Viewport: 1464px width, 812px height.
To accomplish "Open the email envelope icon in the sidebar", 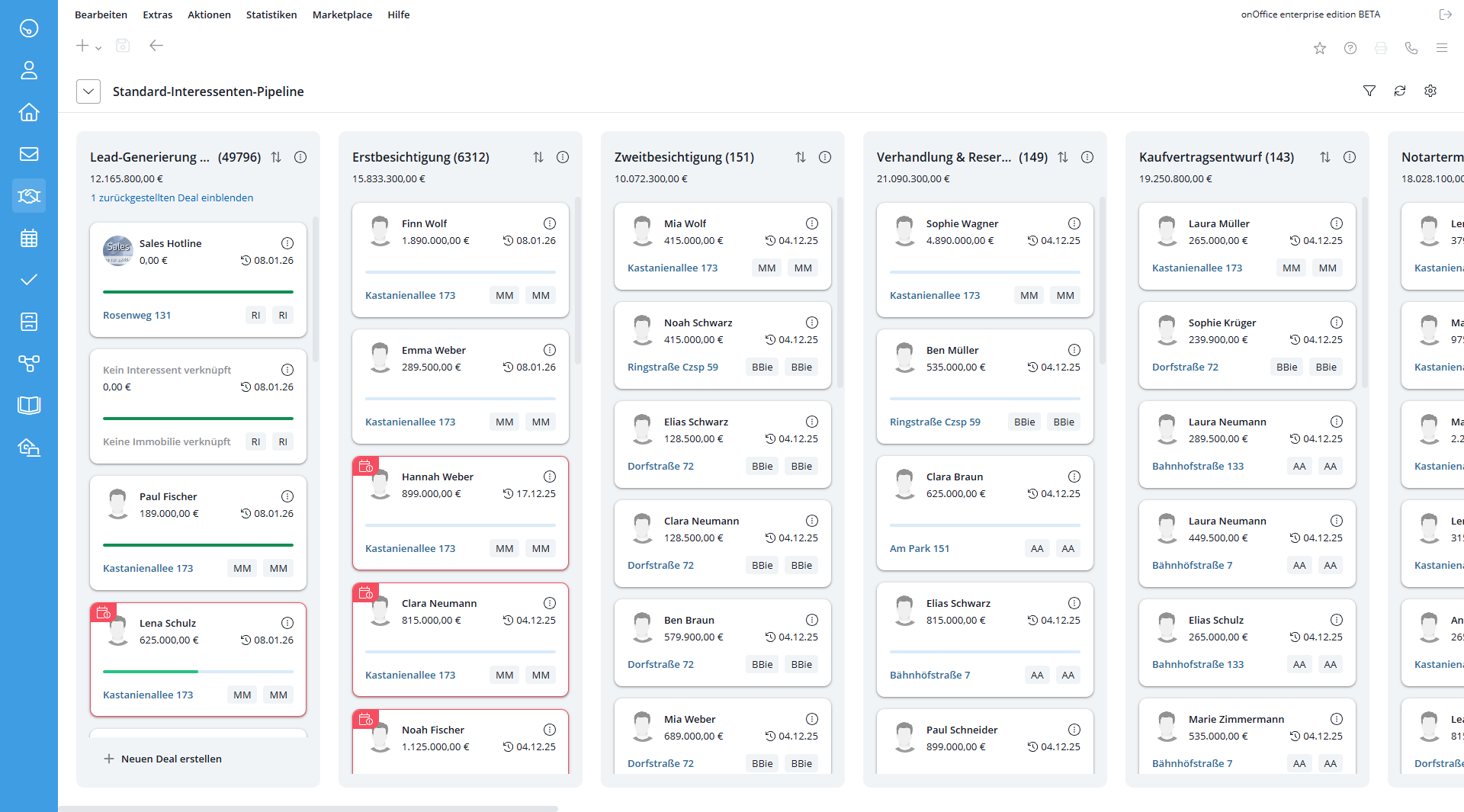I will [x=29, y=154].
